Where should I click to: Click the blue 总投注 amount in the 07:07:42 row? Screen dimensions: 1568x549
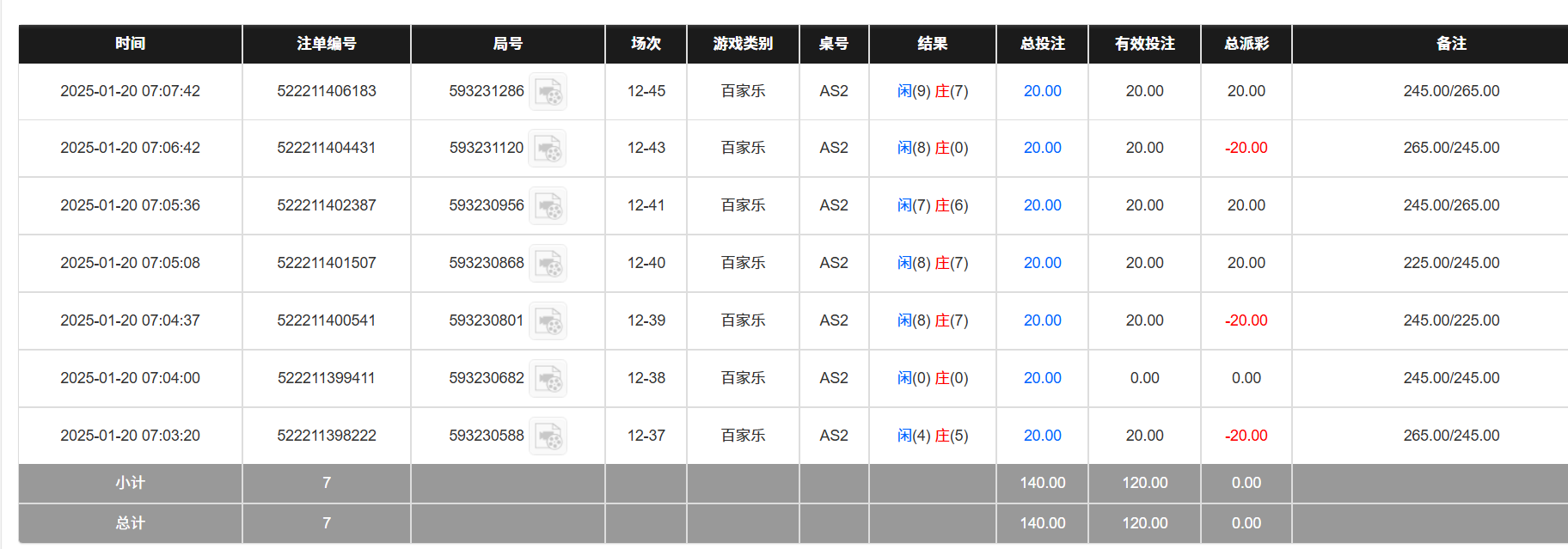click(1041, 90)
